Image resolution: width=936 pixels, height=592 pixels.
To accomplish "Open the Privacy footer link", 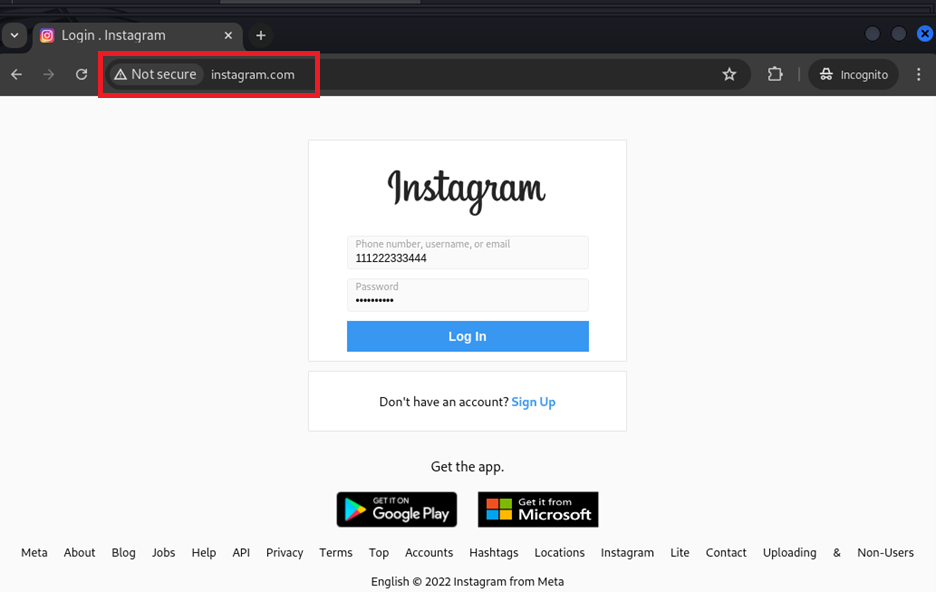I will click(284, 552).
